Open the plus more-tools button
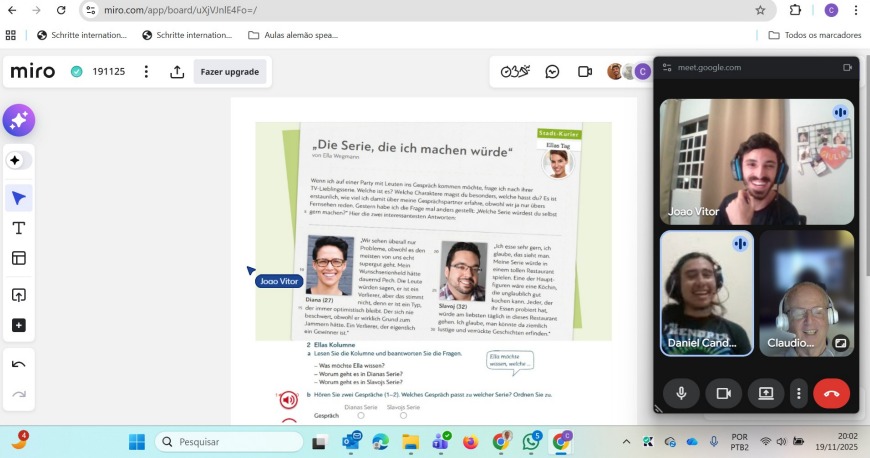This screenshot has height=458, width=870. [x=19, y=325]
